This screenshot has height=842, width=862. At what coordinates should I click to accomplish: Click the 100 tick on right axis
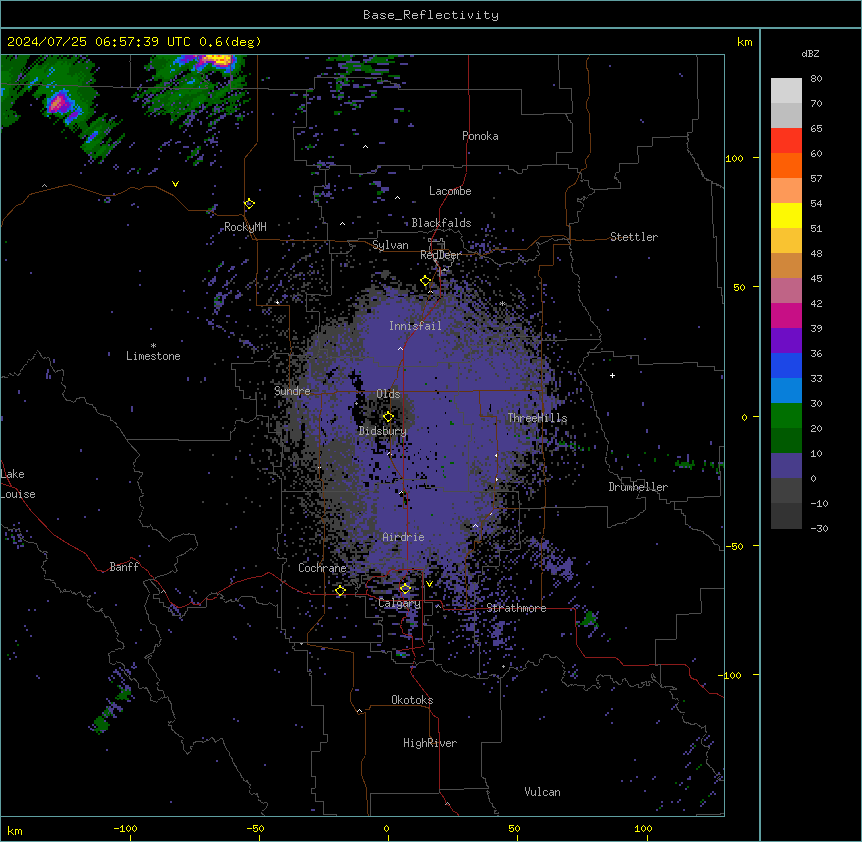pos(734,158)
